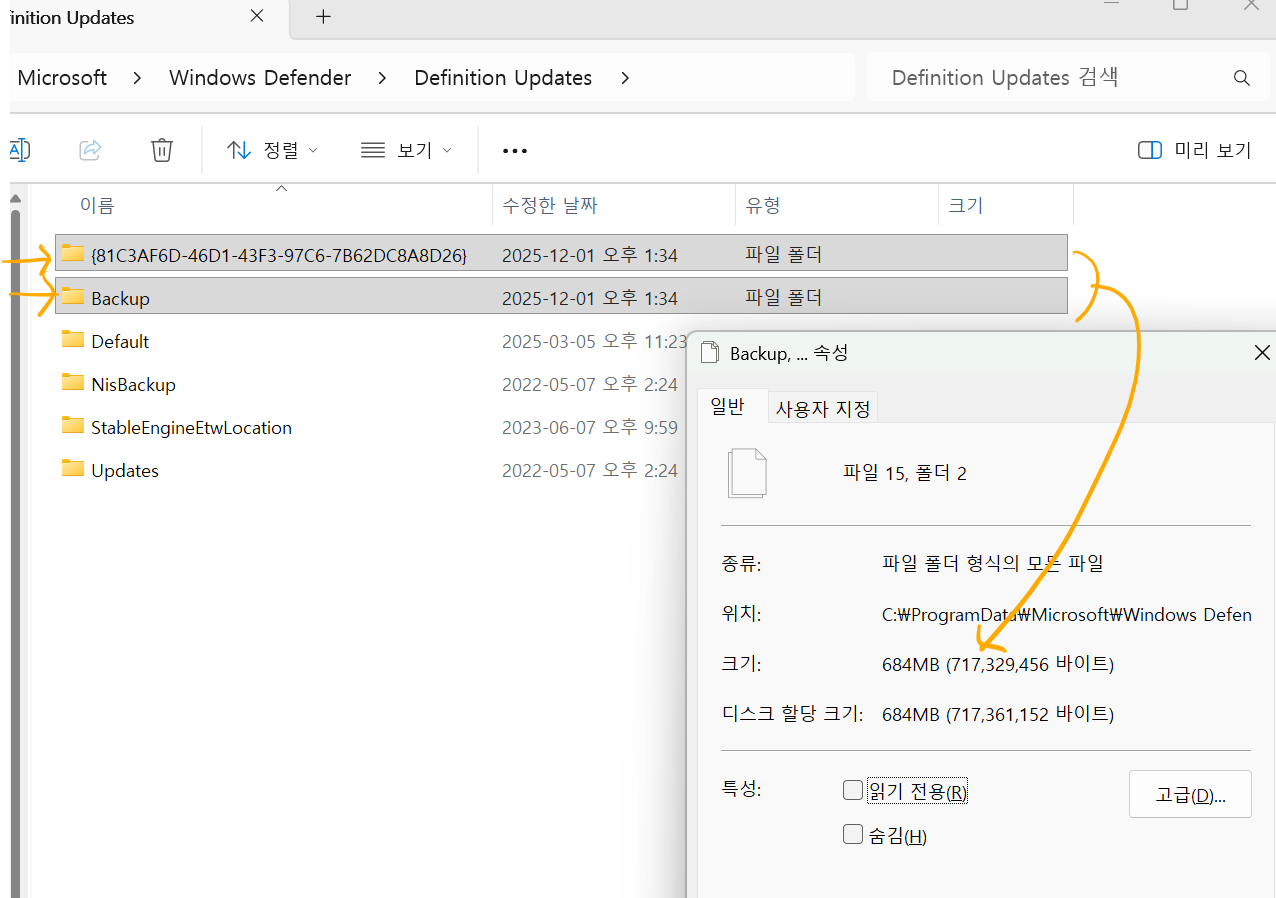Select the rename icon on the toolbar

[18, 150]
